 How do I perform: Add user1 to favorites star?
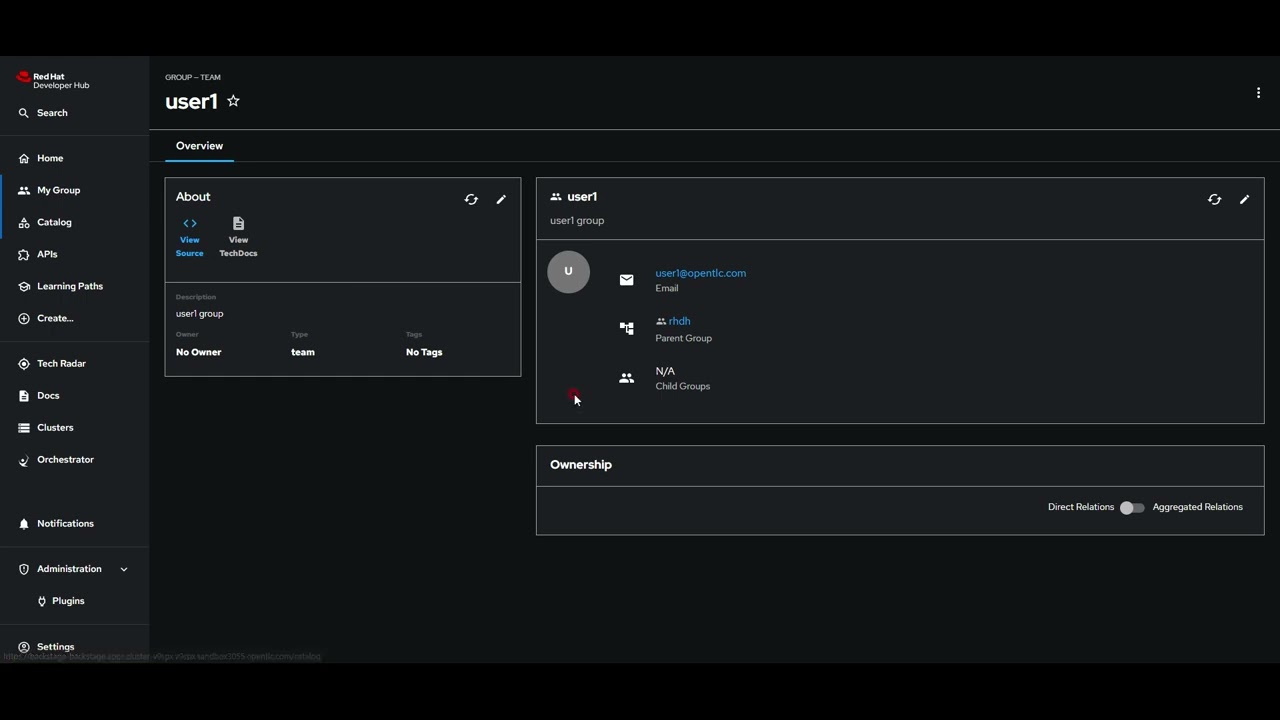(x=233, y=101)
